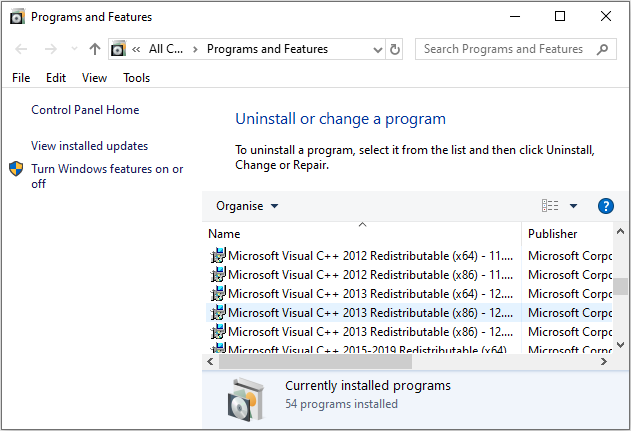Open the Tools menu
This screenshot has height=431, width=631.
[136, 78]
